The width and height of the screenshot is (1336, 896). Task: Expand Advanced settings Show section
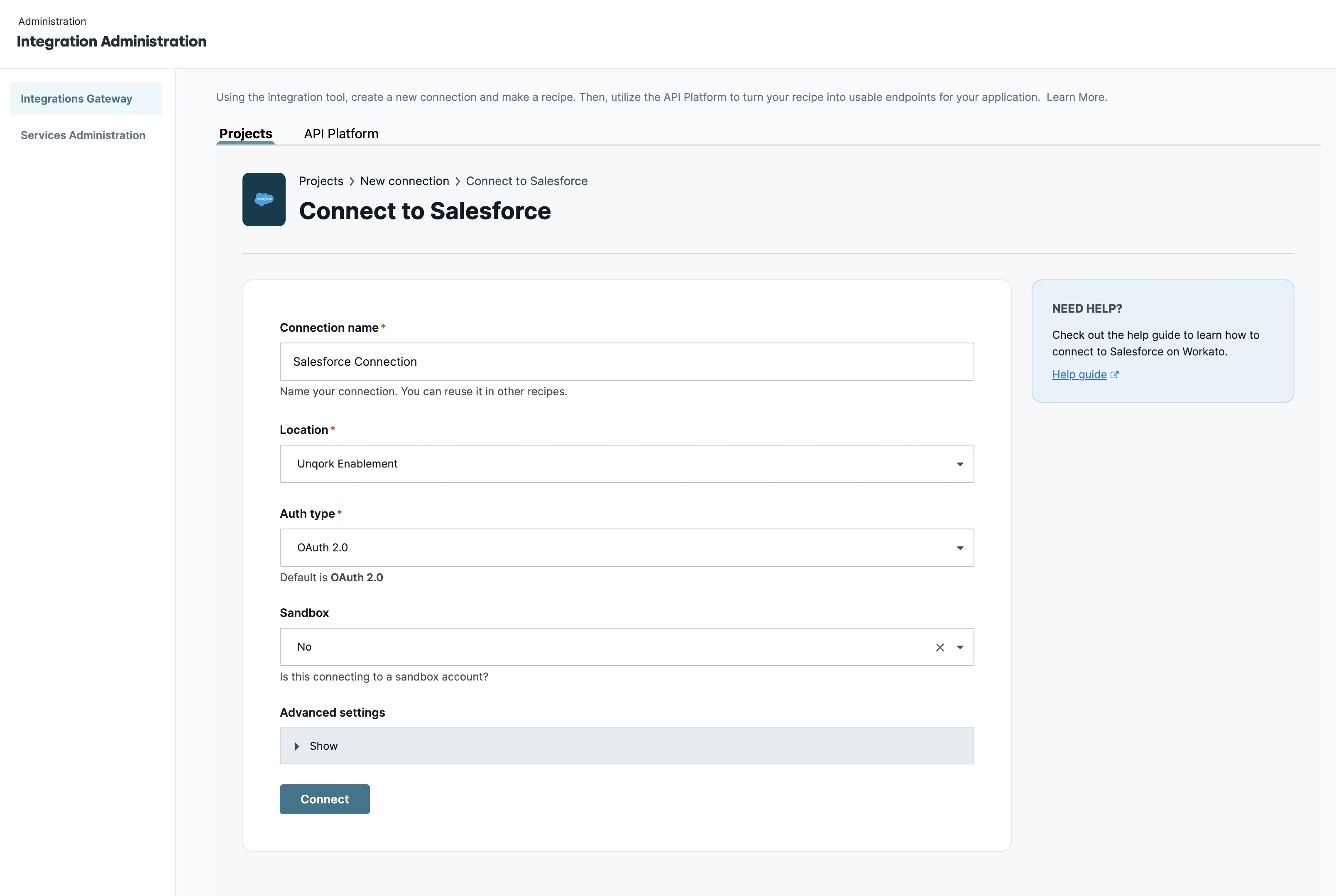point(627,746)
